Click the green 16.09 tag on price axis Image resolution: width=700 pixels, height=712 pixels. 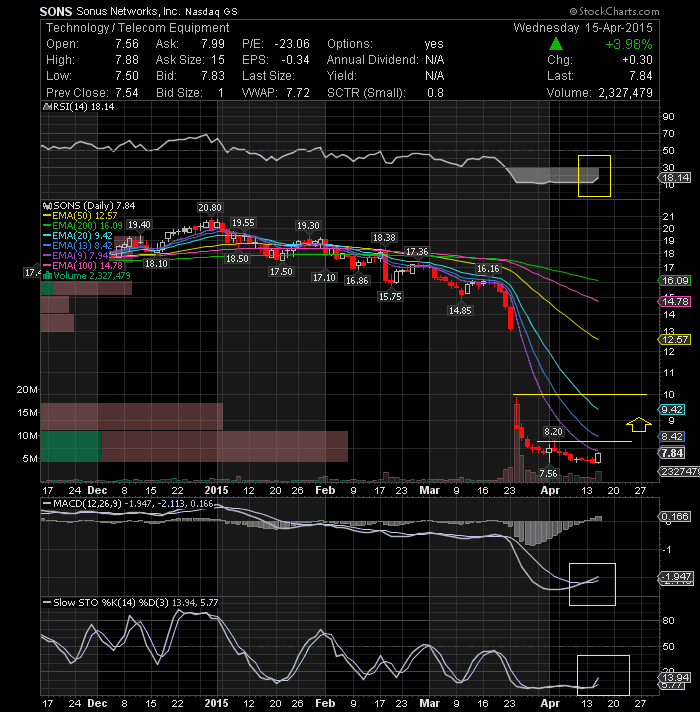675,281
